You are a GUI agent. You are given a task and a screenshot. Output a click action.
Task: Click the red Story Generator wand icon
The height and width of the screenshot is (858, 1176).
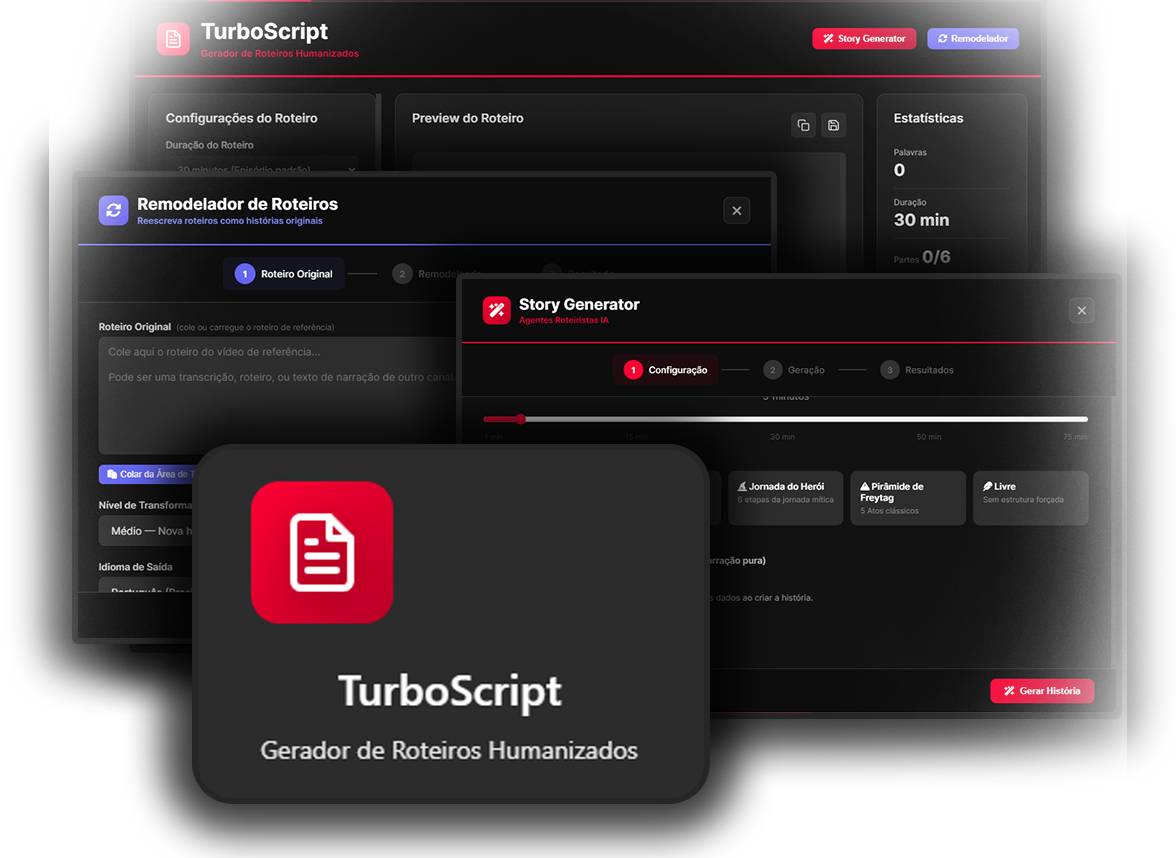click(497, 310)
